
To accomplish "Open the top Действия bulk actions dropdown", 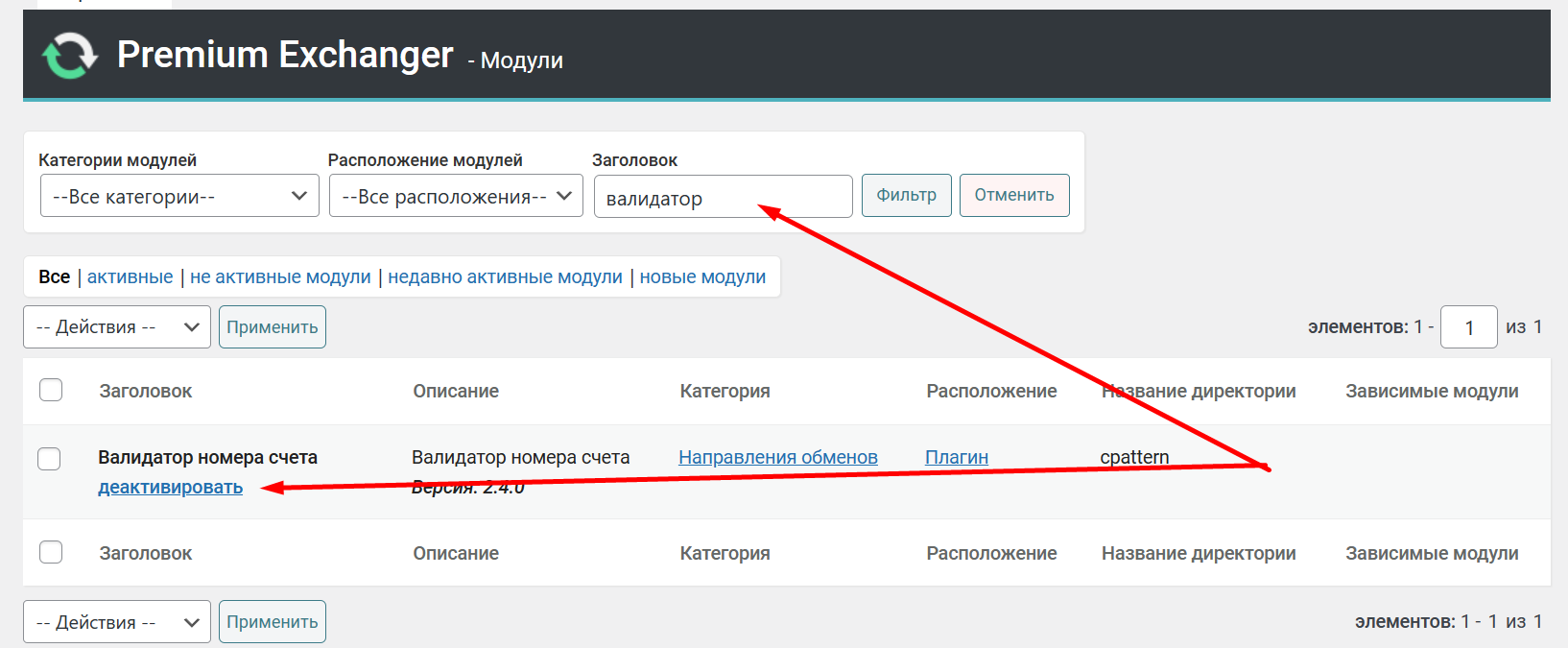I will point(117,327).
